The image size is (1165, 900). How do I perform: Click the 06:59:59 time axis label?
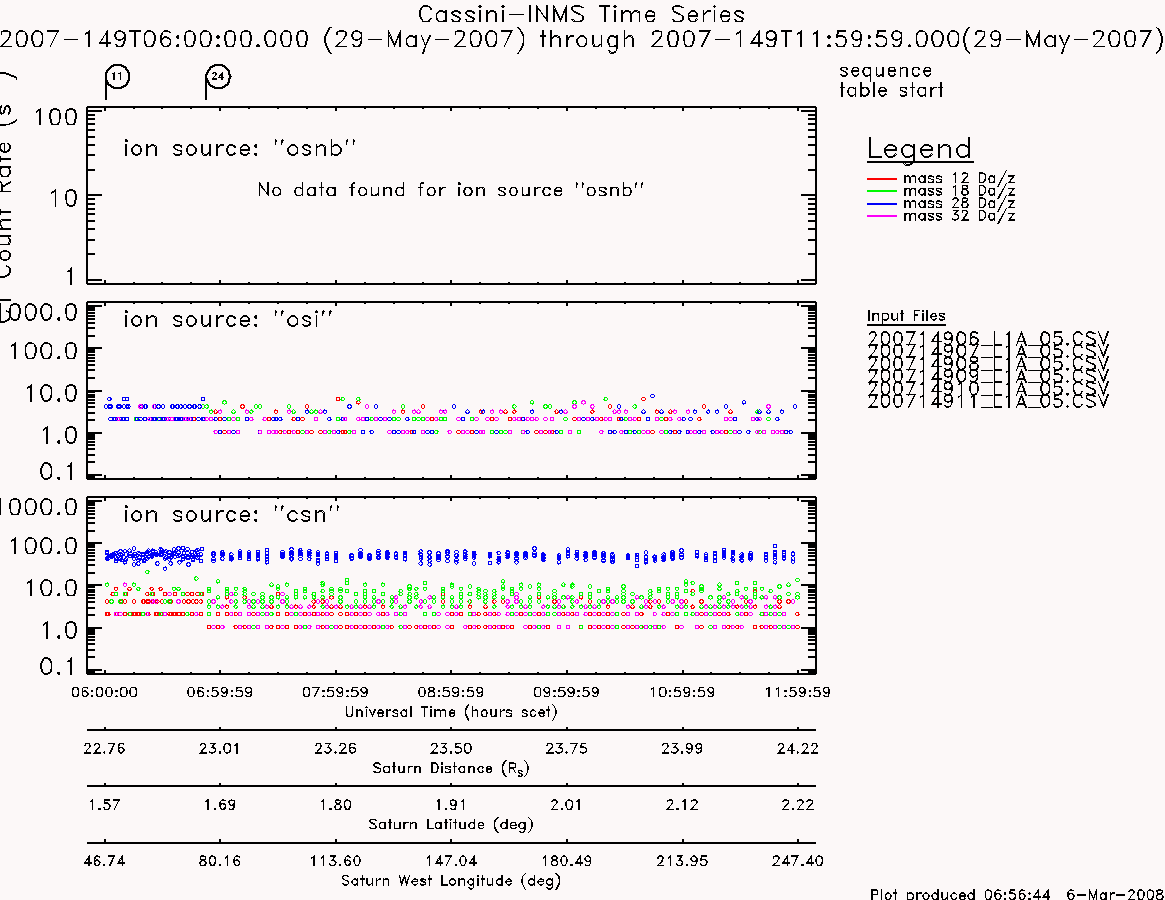click(x=219, y=692)
